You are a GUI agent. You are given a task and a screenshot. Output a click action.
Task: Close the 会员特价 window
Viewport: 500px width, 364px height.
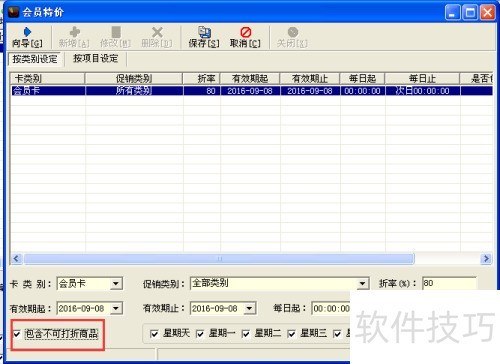tap(487, 13)
